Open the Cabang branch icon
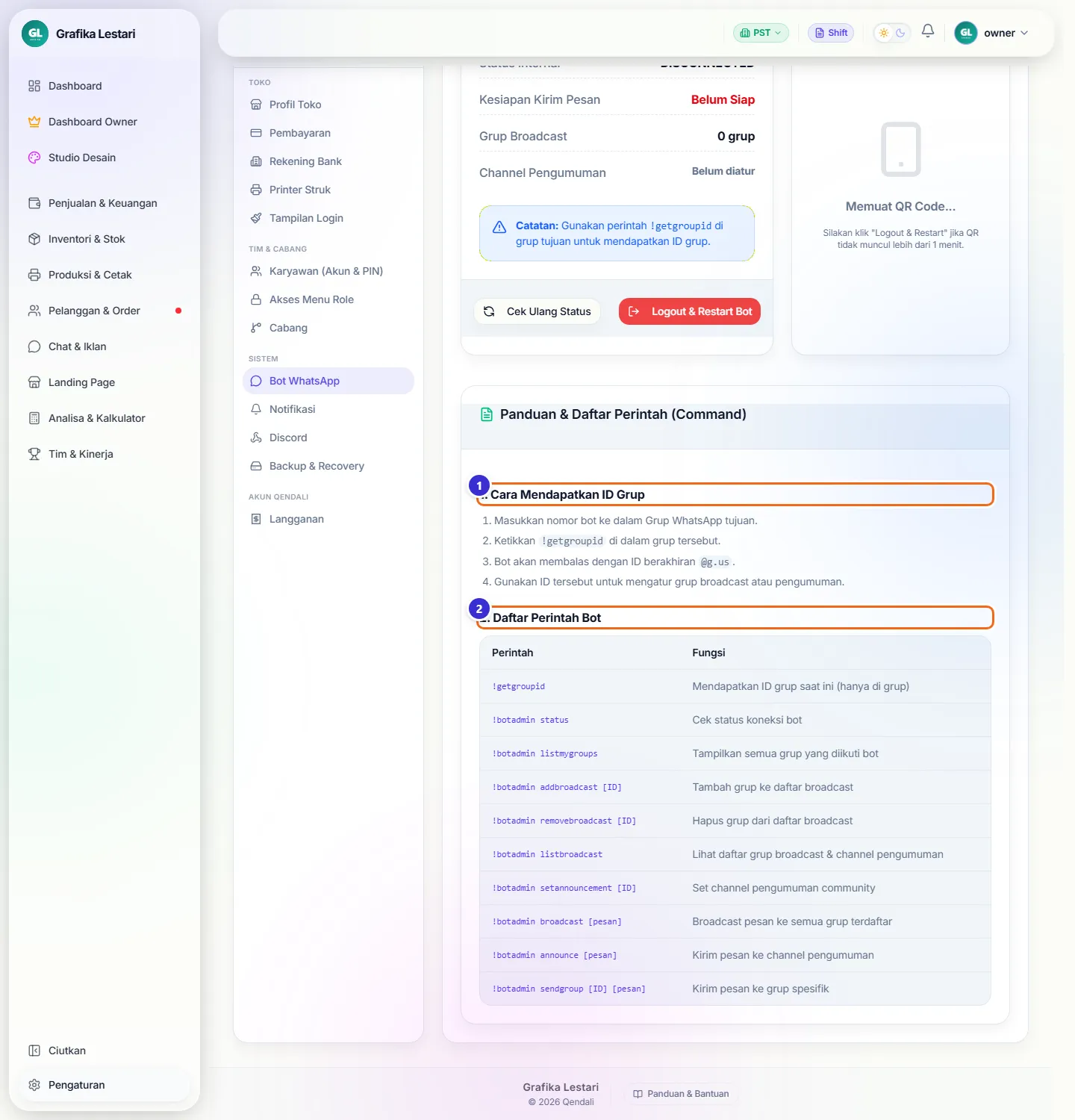 click(256, 328)
